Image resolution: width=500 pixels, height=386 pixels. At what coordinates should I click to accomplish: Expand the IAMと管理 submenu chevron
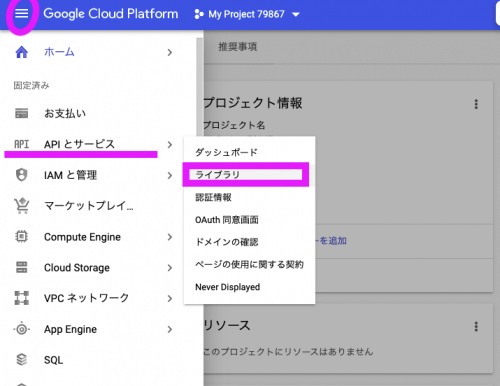170,175
